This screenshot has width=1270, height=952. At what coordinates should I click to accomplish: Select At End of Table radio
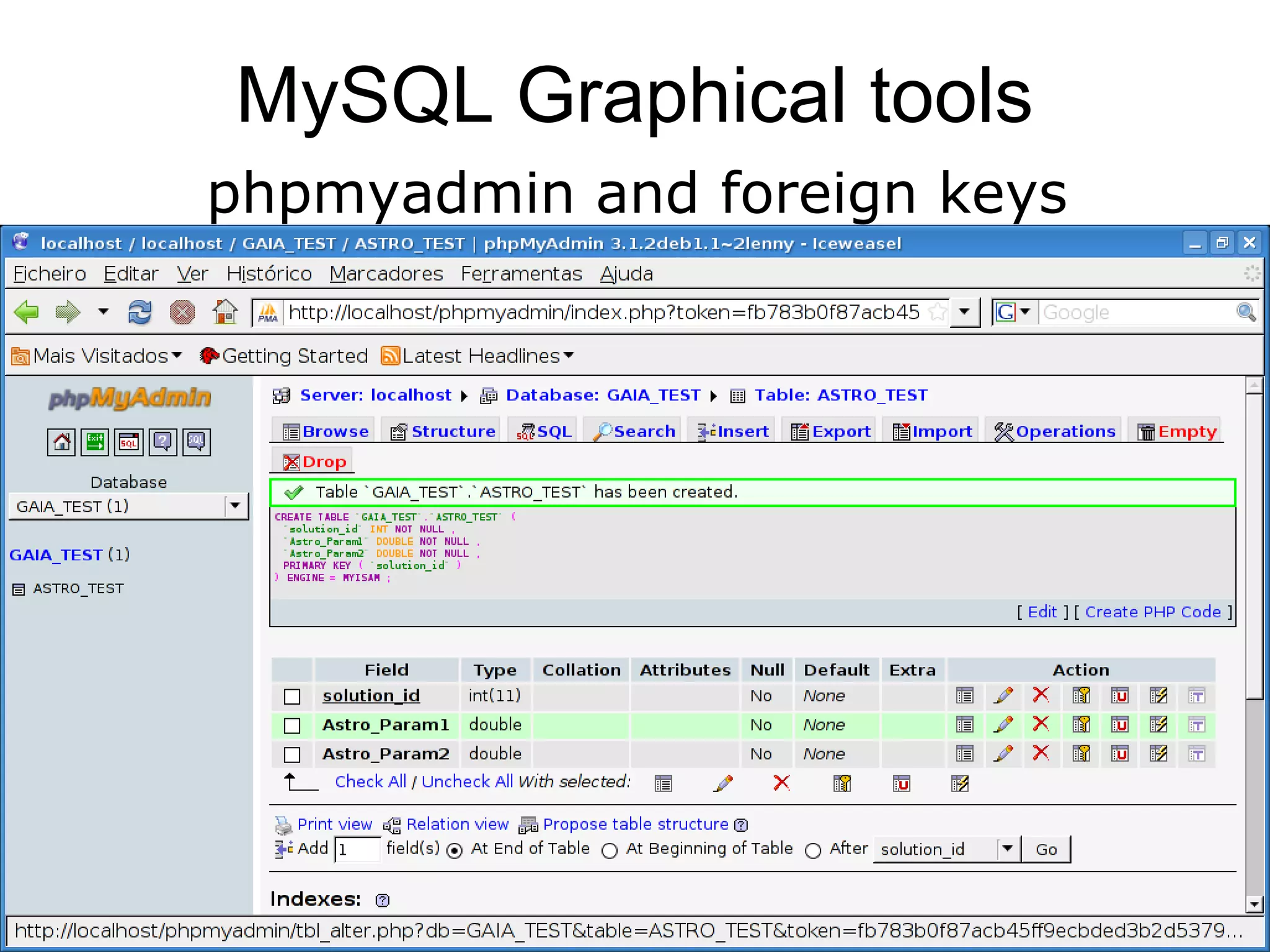coord(455,851)
